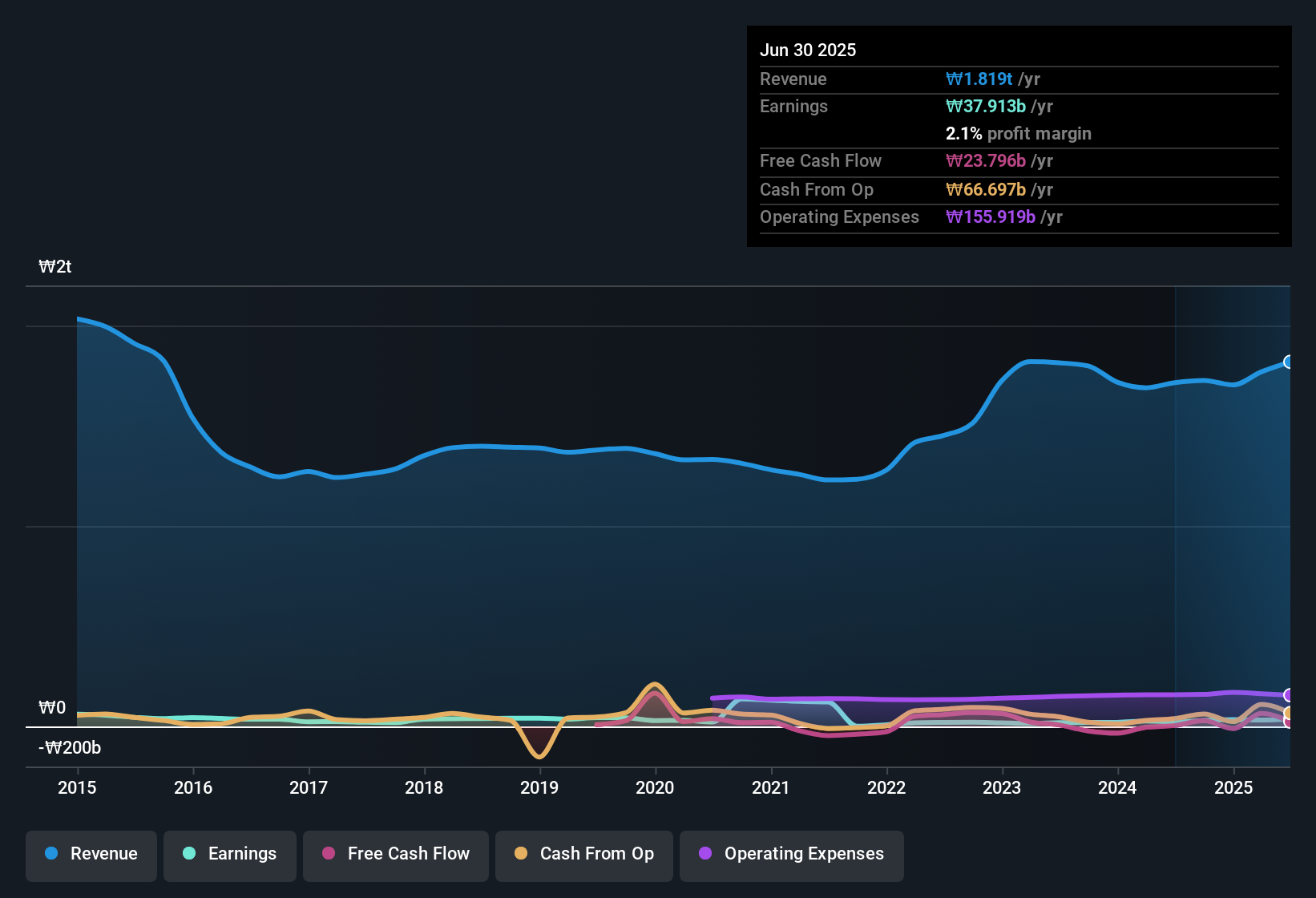Click the pink Free Cash Flow color swatch
Image resolution: width=1316 pixels, height=898 pixels.
[x=327, y=854]
